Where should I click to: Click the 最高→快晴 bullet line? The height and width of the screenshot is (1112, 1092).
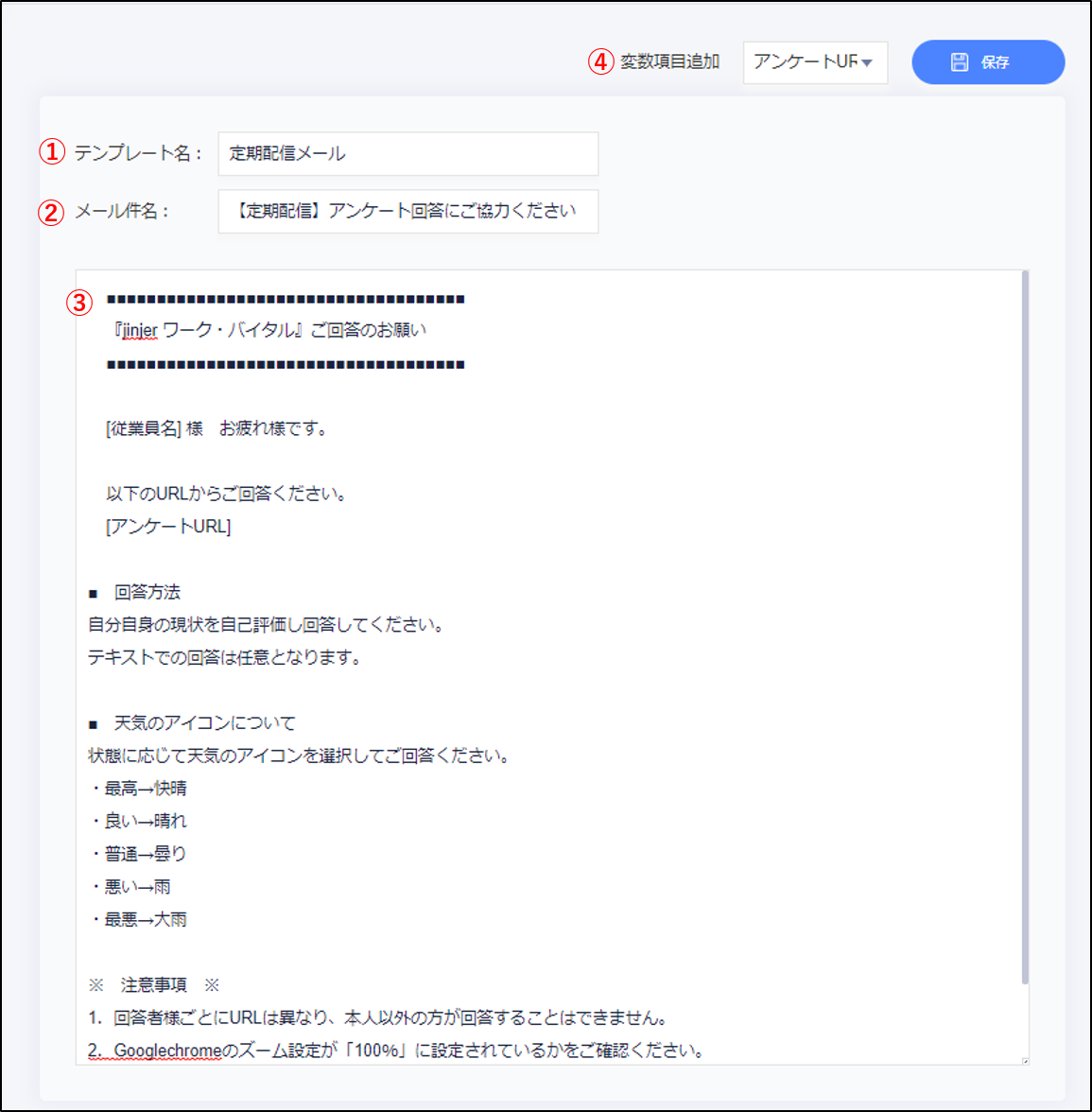[145, 789]
